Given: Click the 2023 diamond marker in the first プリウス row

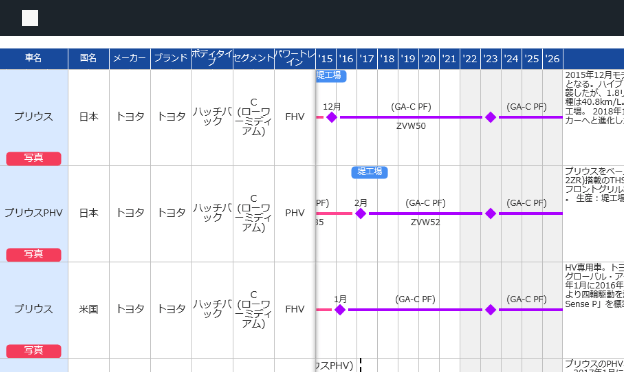Looking at the screenshot, I should (x=491, y=117).
